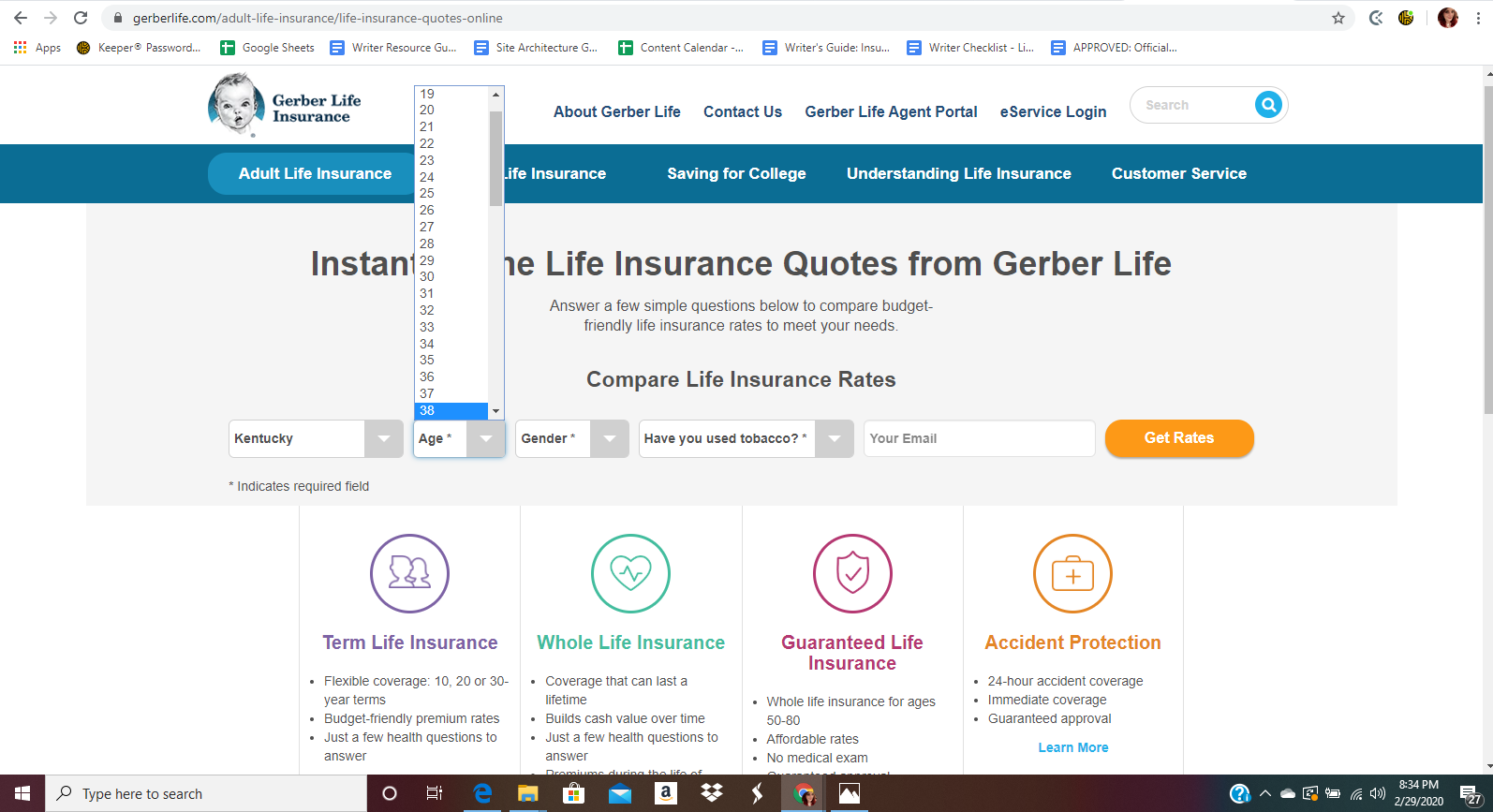This screenshot has width=1493, height=812.
Task: Click the Whole Life Insurance heading
Action: pyautogui.click(x=630, y=642)
